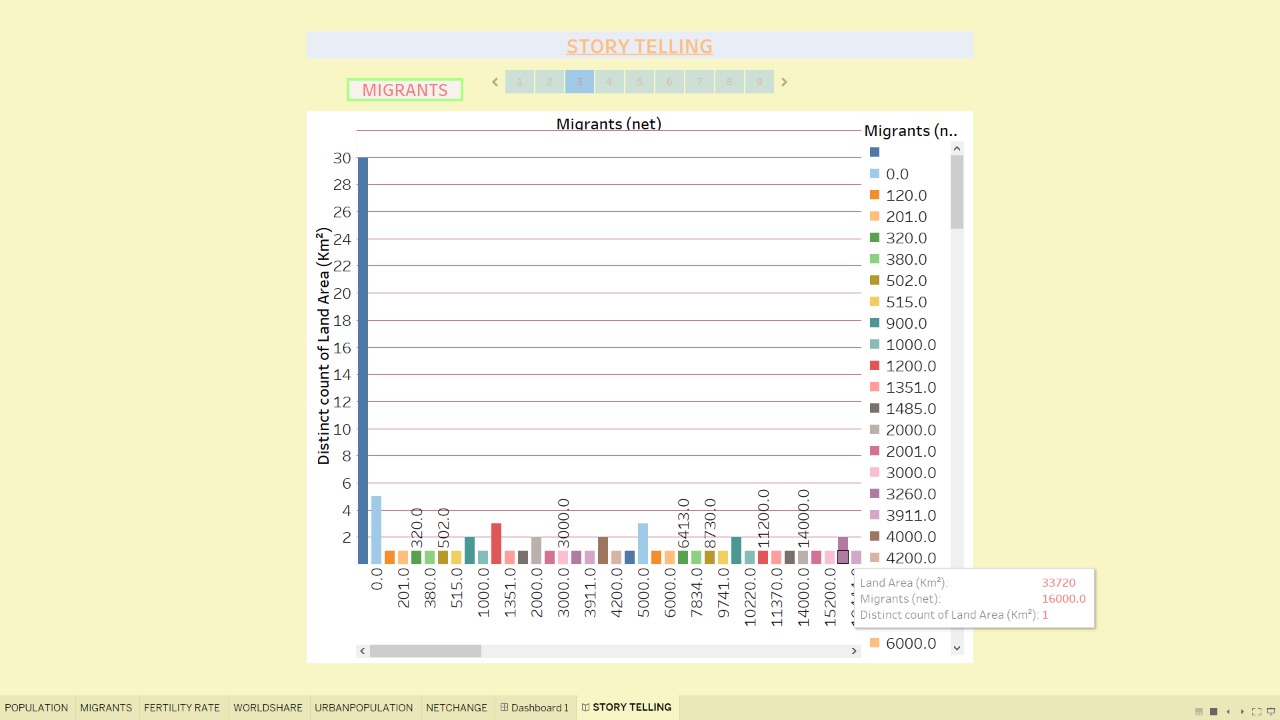Click legend entry 2000.0
The width and height of the screenshot is (1280, 720).
[911, 430]
